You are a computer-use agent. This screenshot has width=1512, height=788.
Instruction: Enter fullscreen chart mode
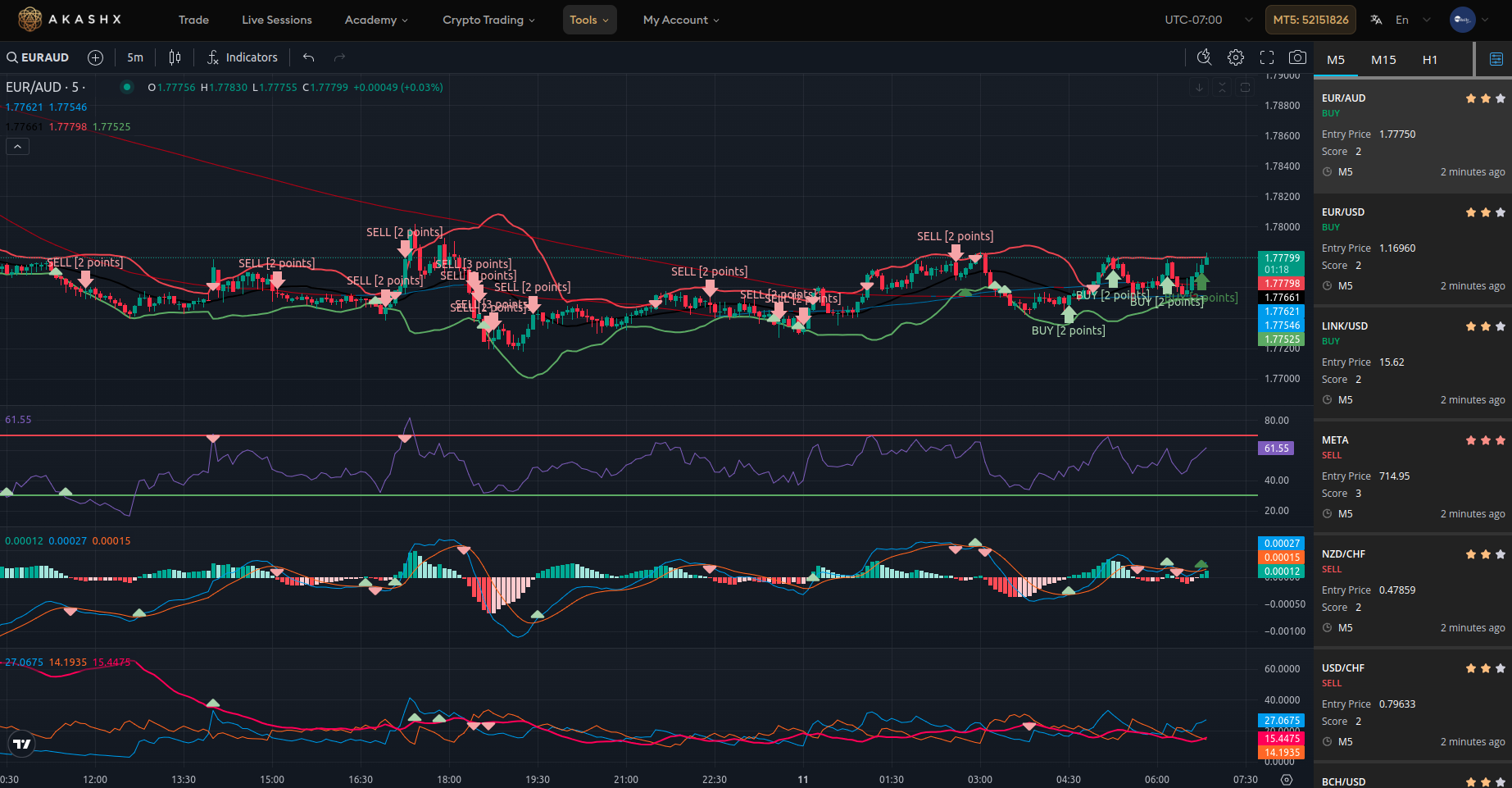(1266, 57)
